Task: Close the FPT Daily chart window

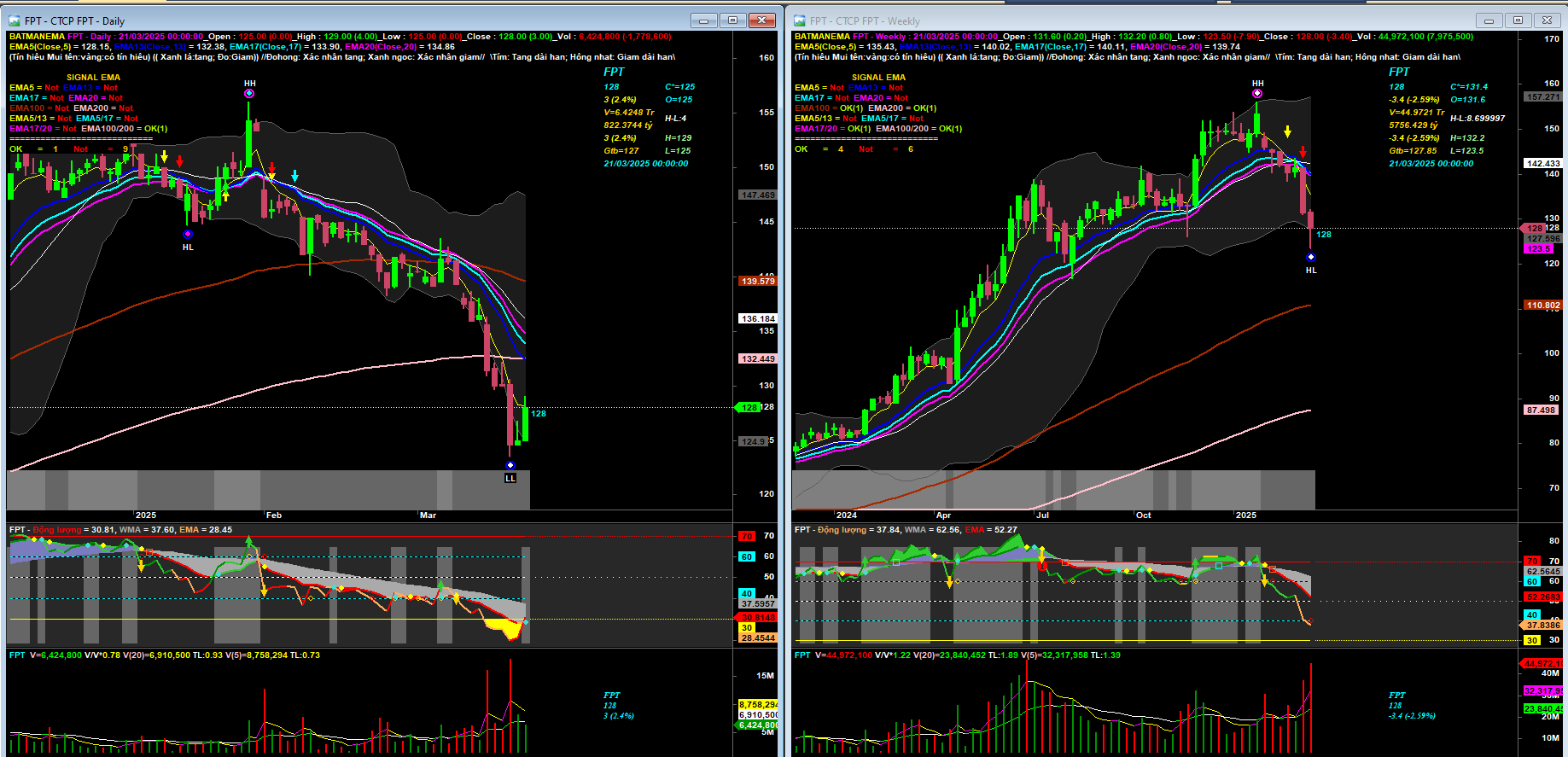Action: click(761, 20)
